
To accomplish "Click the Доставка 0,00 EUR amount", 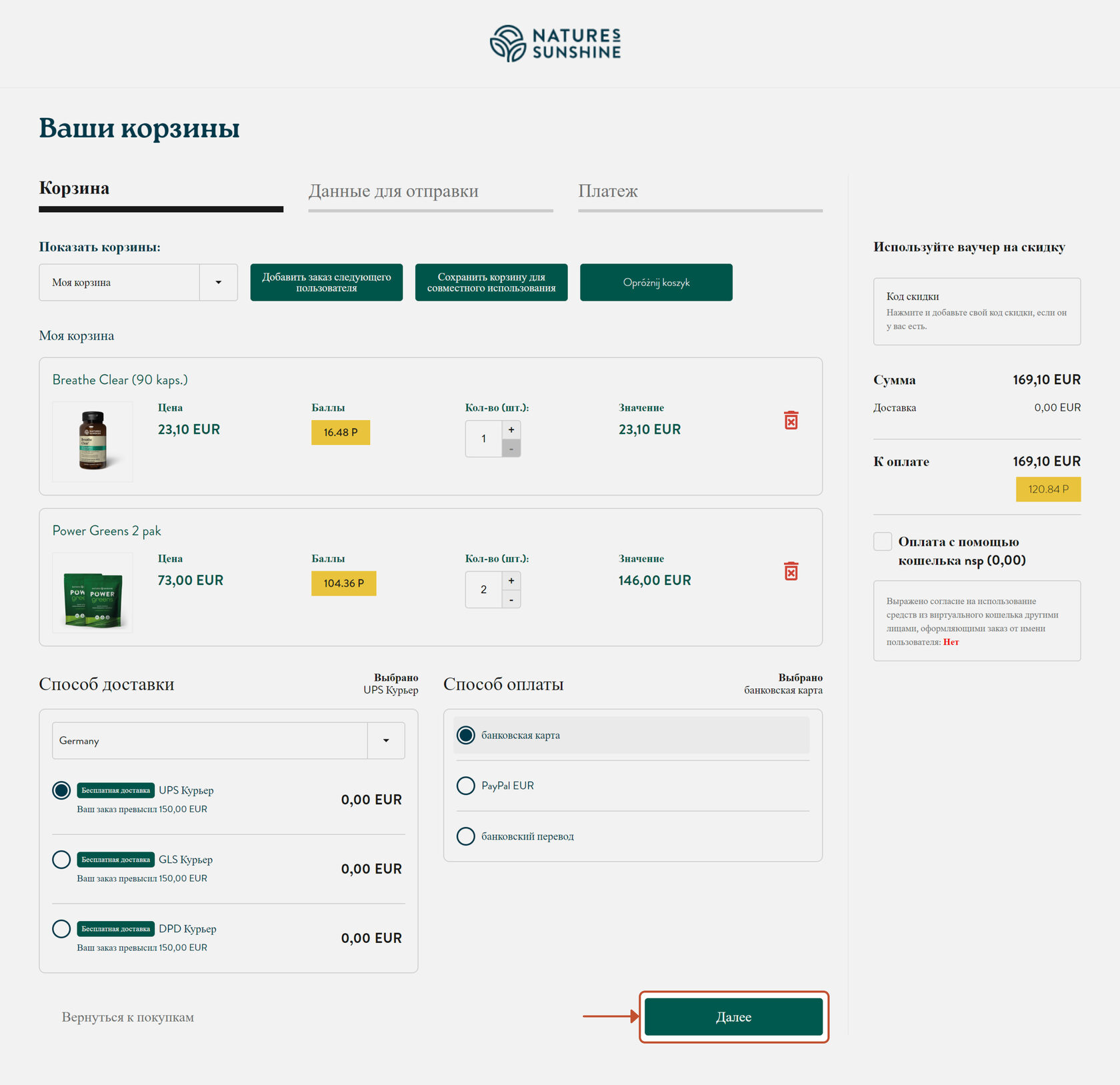I will pos(1057,407).
